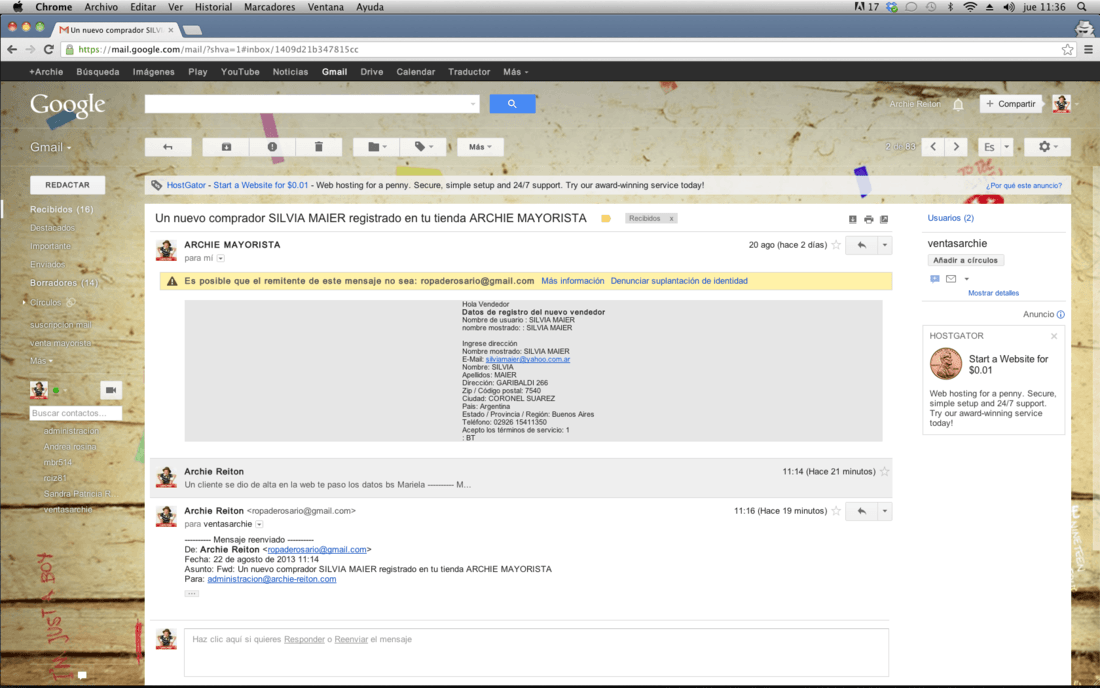The height and width of the screenshot is (688, 1100).
Task: Click Responder in reply box
Action: (x=304, y=639)
